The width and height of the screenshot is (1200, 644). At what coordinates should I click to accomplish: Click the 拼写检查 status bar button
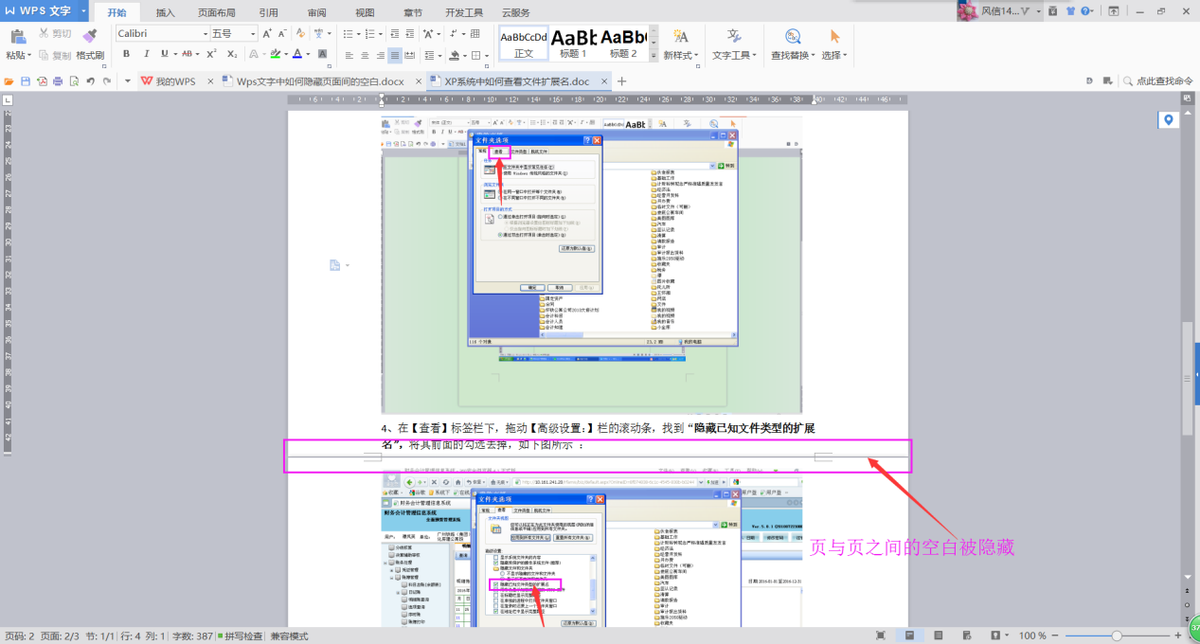[240, 636]
